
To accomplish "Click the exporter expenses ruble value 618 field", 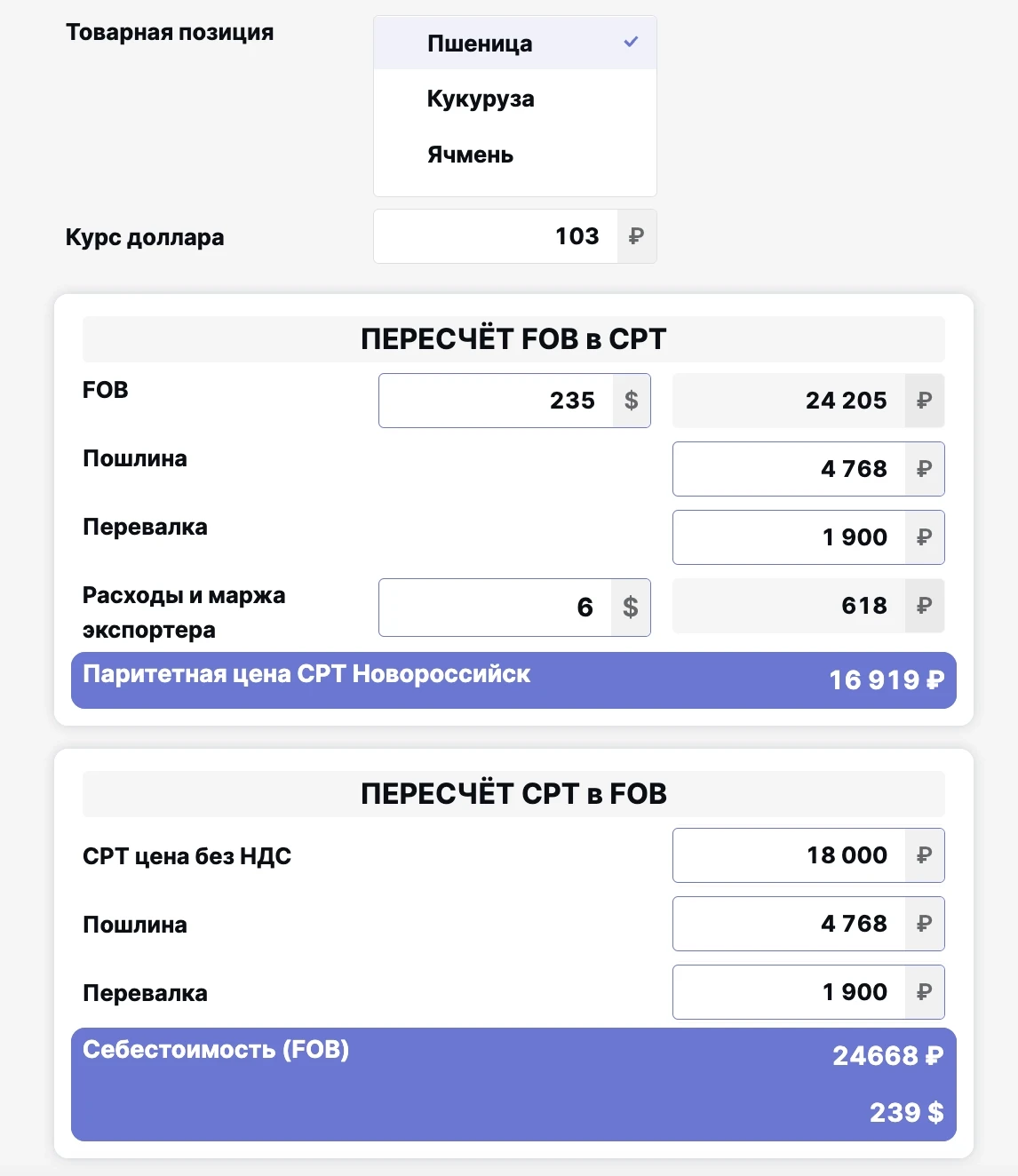I will [789, 606].
